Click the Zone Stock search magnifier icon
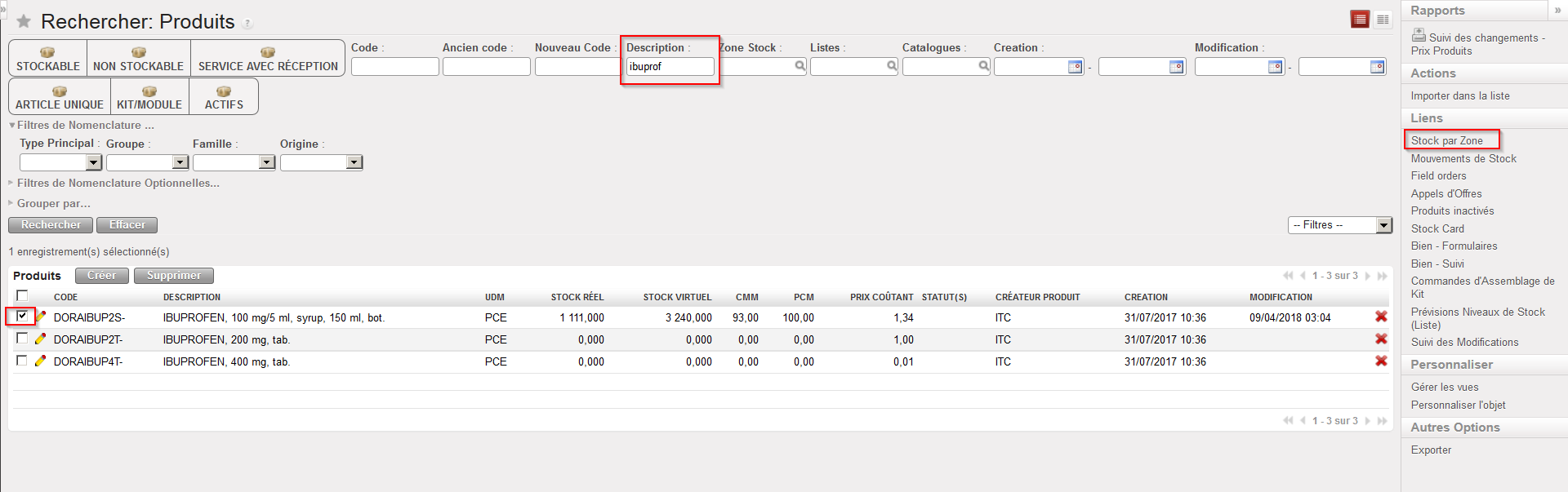This screenshot has width=1568, height=492. 800,66
